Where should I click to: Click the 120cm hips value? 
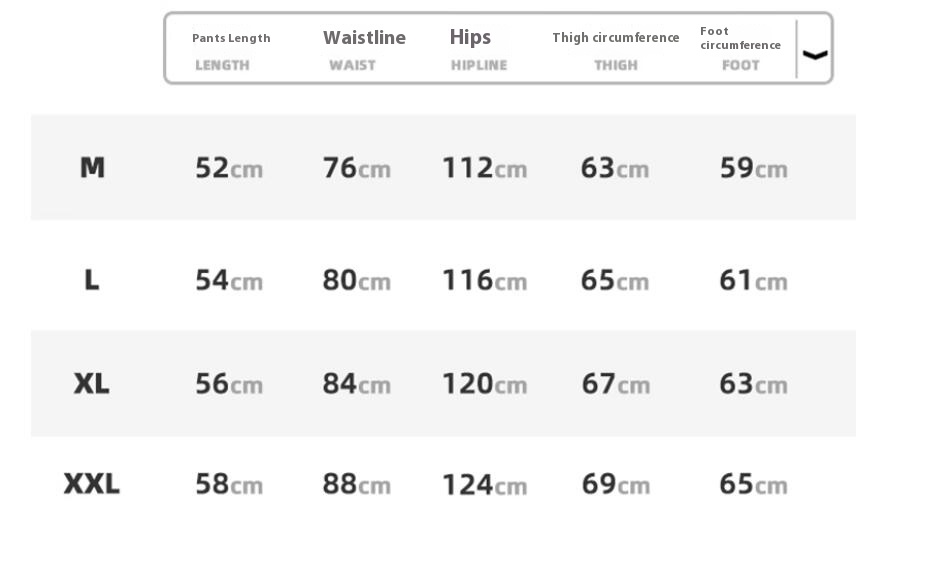click(484, 384)
